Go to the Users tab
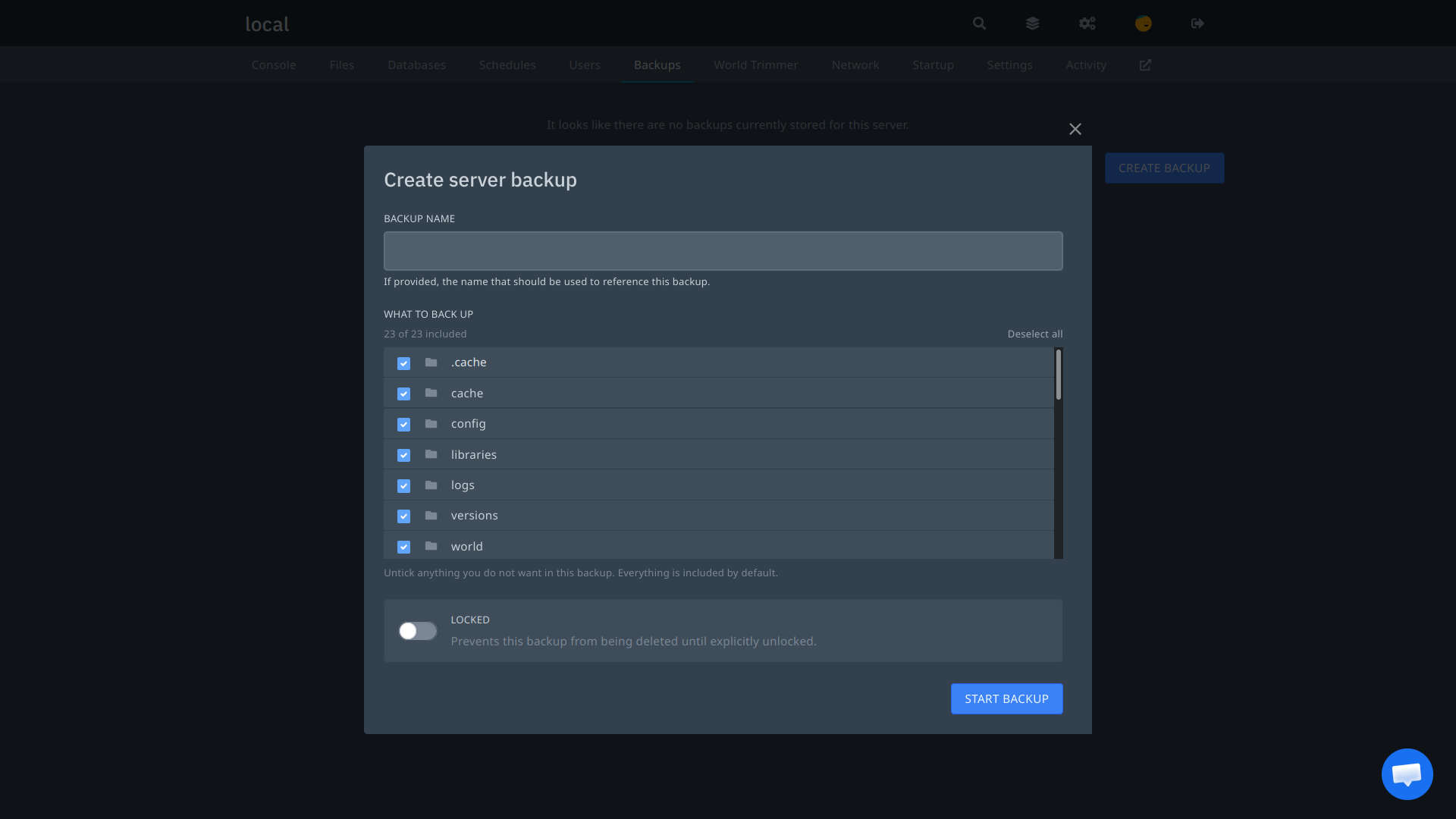The width and height of the screenshot is (1456, 819). click(585, 65)
